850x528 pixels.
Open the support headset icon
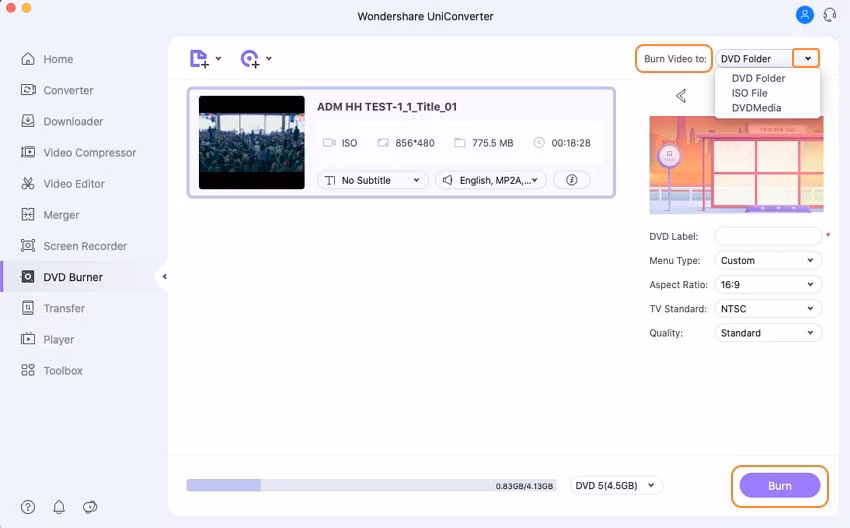coord(829,15)
